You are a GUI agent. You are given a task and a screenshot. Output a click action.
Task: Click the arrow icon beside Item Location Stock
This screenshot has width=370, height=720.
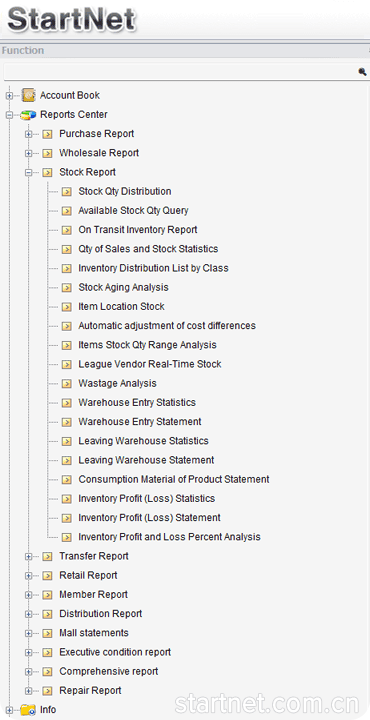coord(67,307)
